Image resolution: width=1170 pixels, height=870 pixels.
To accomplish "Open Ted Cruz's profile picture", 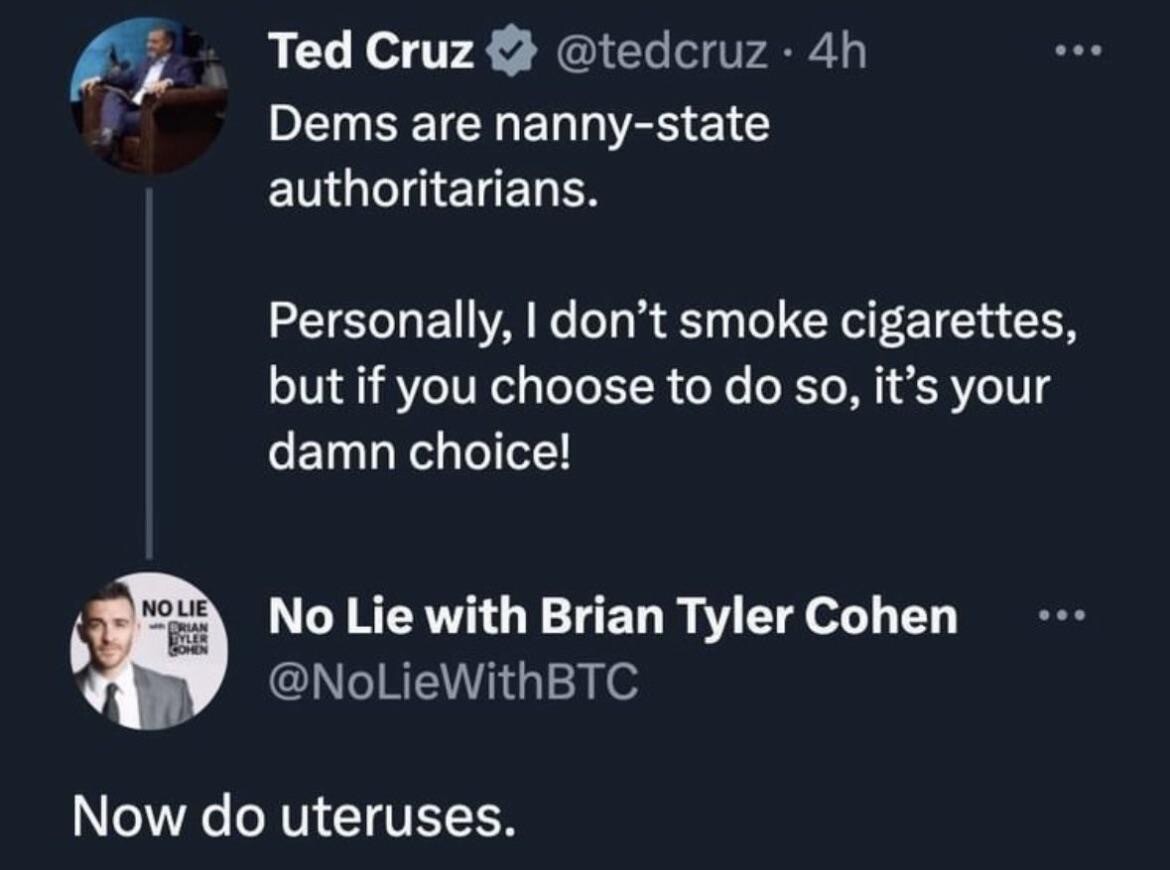I will click(148, 94).
